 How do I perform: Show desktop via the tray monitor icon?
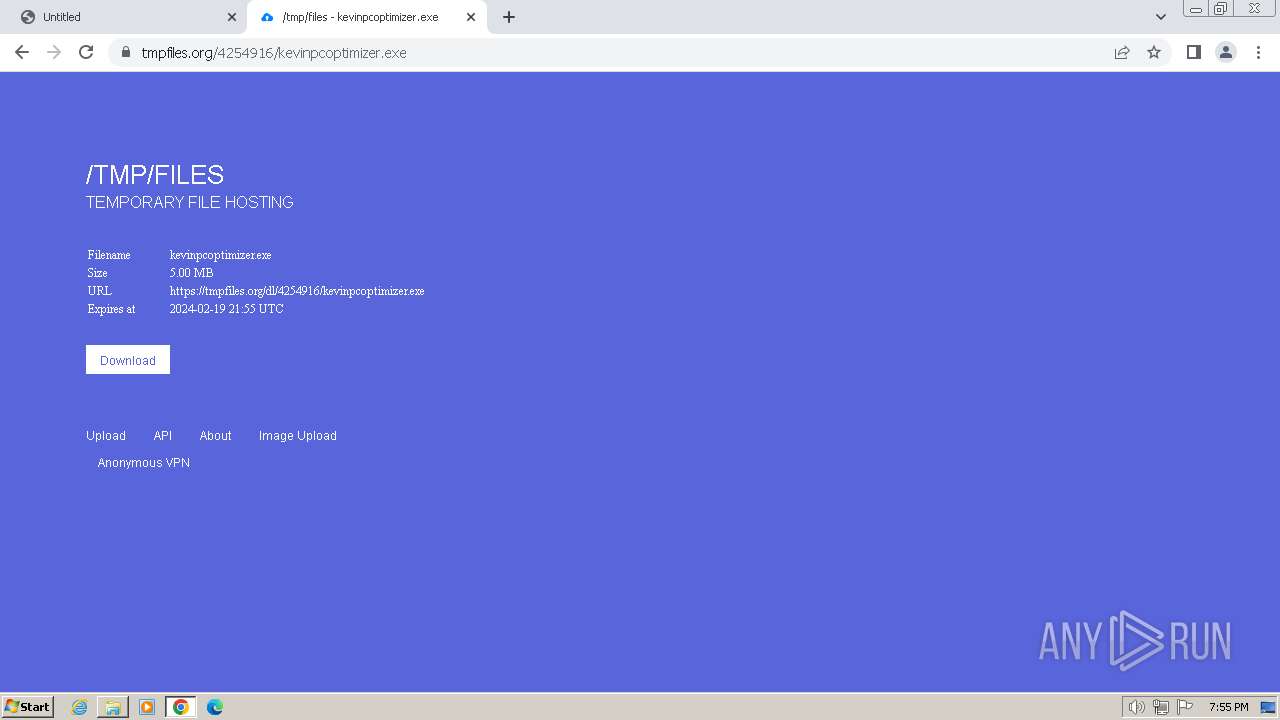tap(1268, 707)
